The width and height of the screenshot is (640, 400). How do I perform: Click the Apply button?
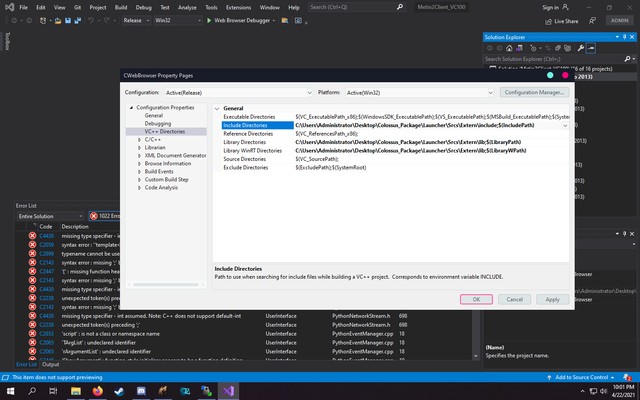pyautogui.click(x=552, y=299)
